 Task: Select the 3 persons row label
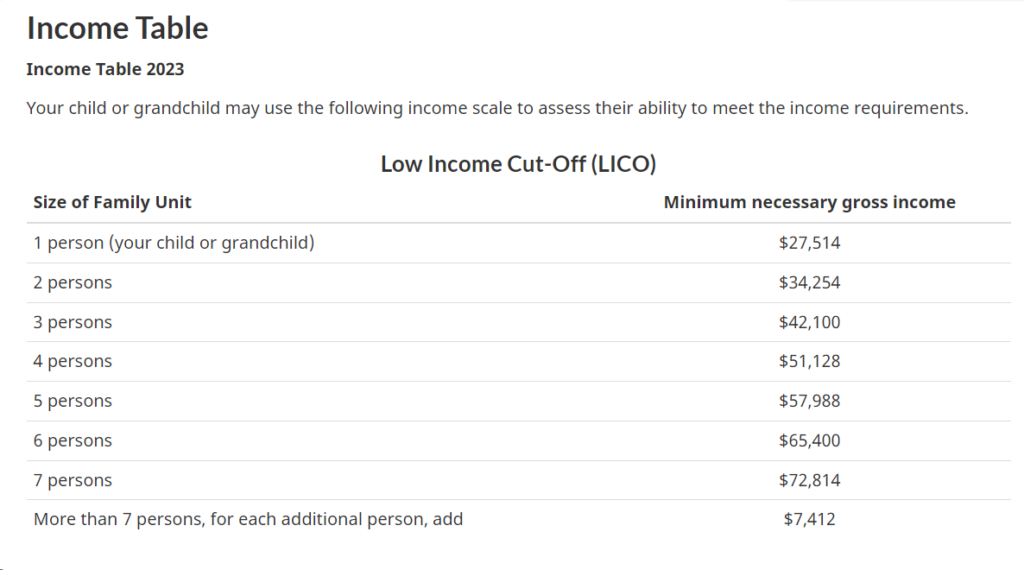pos(72,322)
